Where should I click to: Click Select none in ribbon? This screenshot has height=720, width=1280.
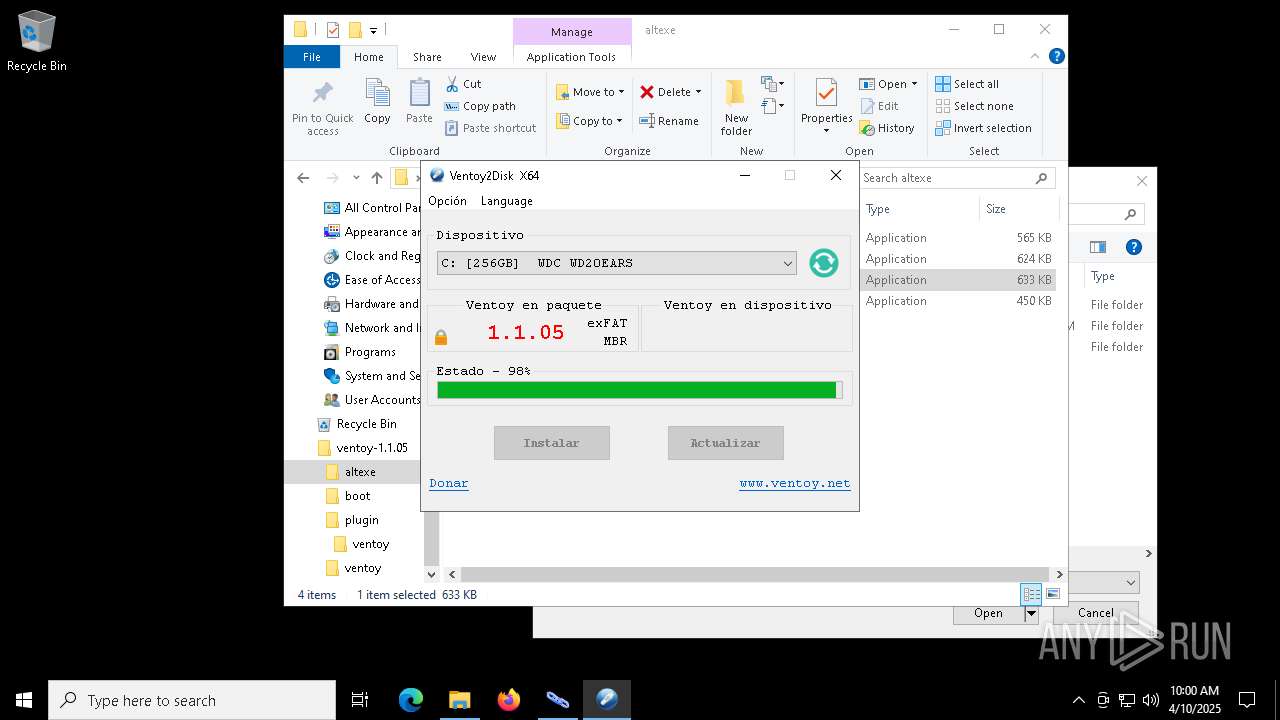click(974, 106)
